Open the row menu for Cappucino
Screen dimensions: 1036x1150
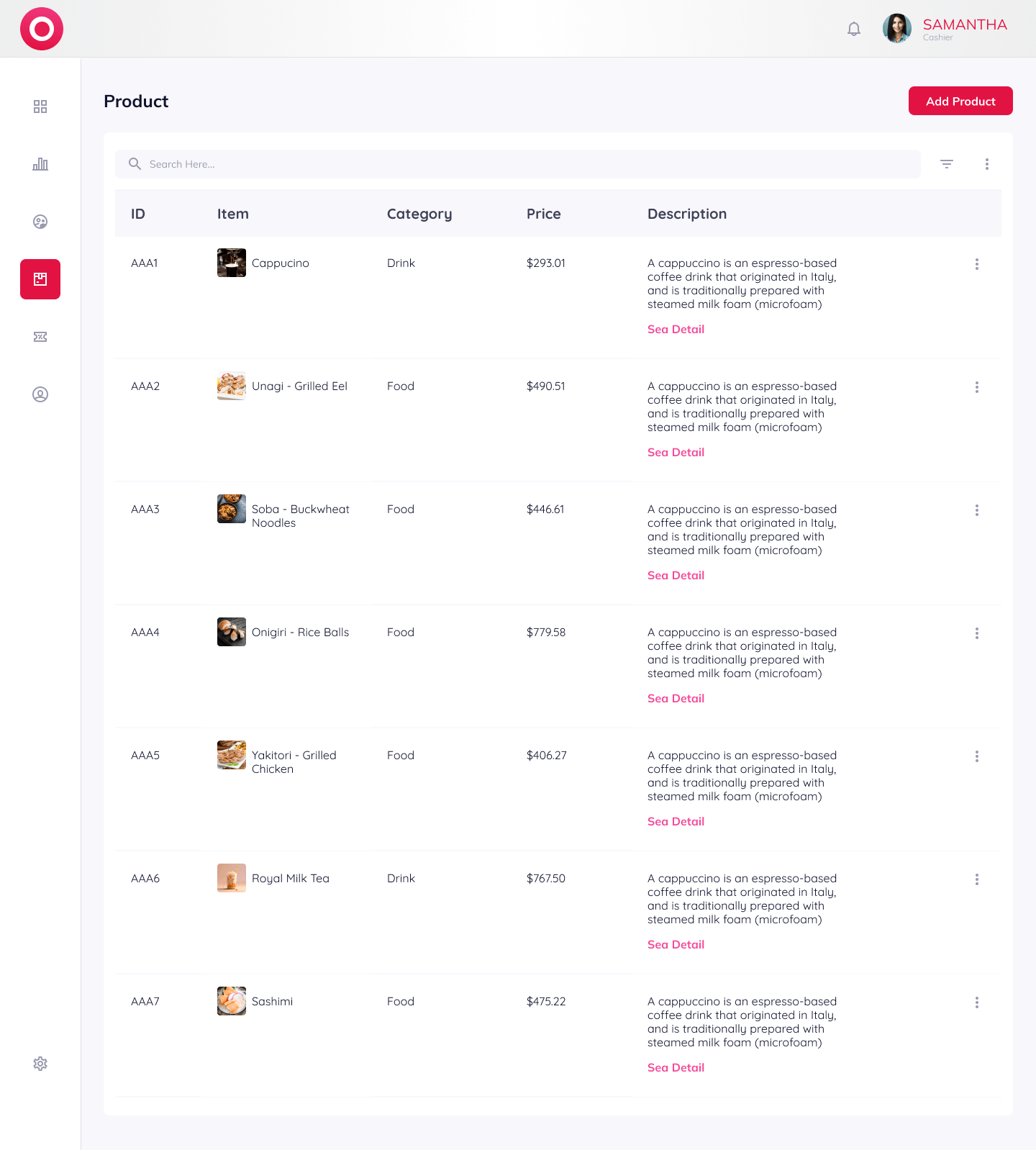pyautogui.click(x=977, y=264)
